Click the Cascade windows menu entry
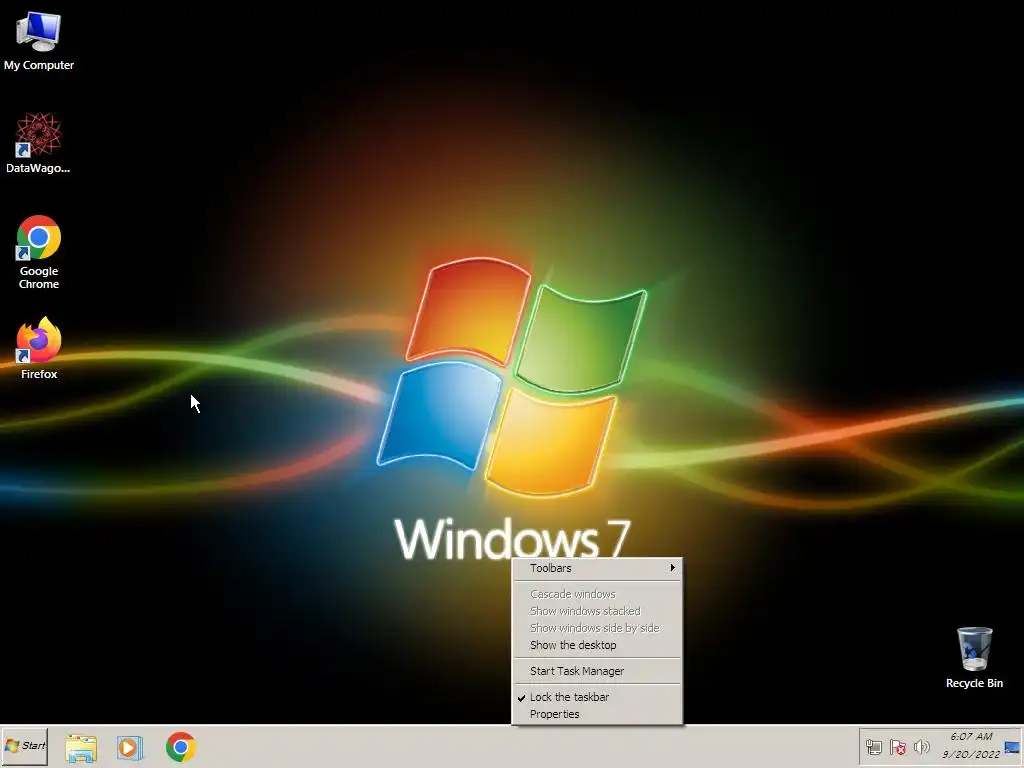 point(598,594)
